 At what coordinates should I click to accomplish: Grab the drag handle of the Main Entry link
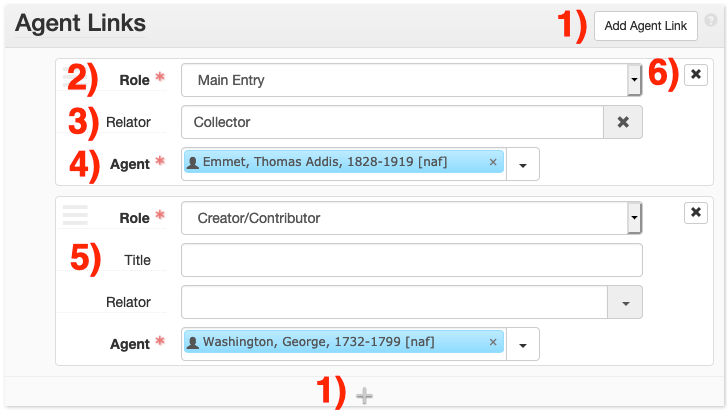[75, 72]
